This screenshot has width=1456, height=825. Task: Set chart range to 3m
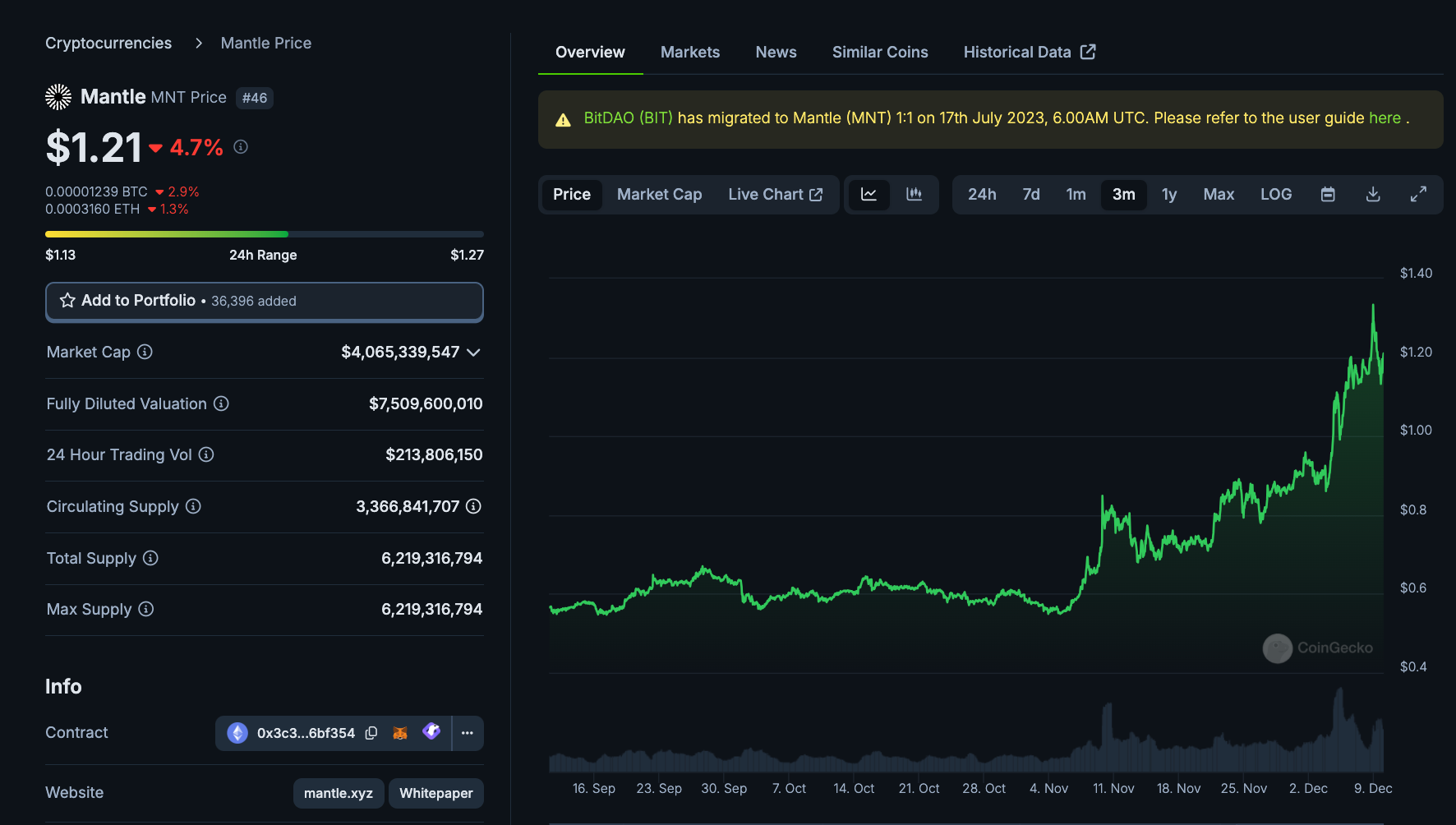(x=1124, y=195)
